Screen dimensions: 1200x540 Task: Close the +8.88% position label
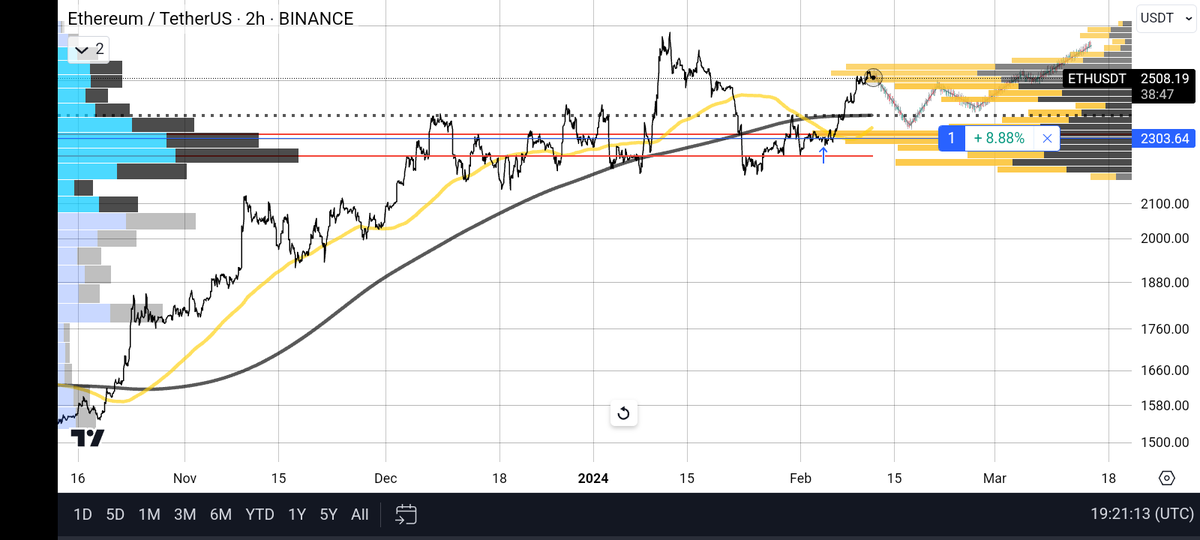click(x=1047, y=138)
